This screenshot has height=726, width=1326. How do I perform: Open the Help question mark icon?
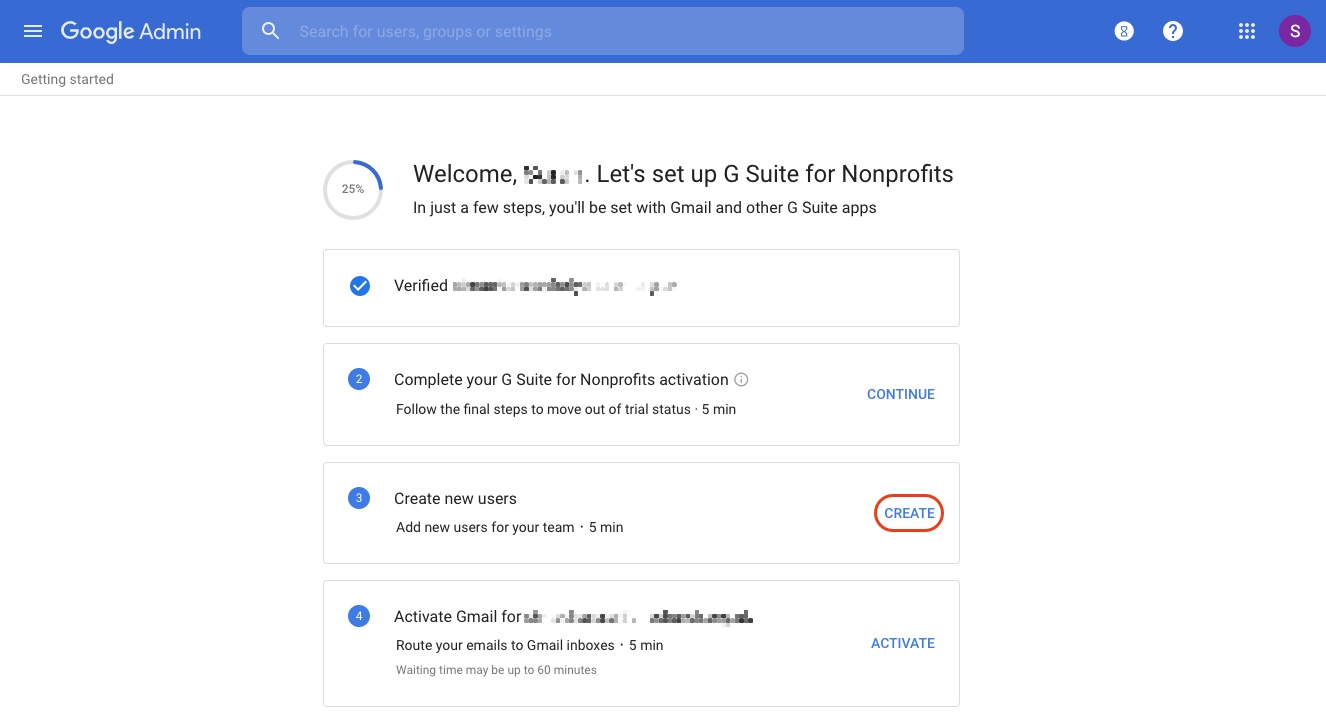coord(1173,31)
